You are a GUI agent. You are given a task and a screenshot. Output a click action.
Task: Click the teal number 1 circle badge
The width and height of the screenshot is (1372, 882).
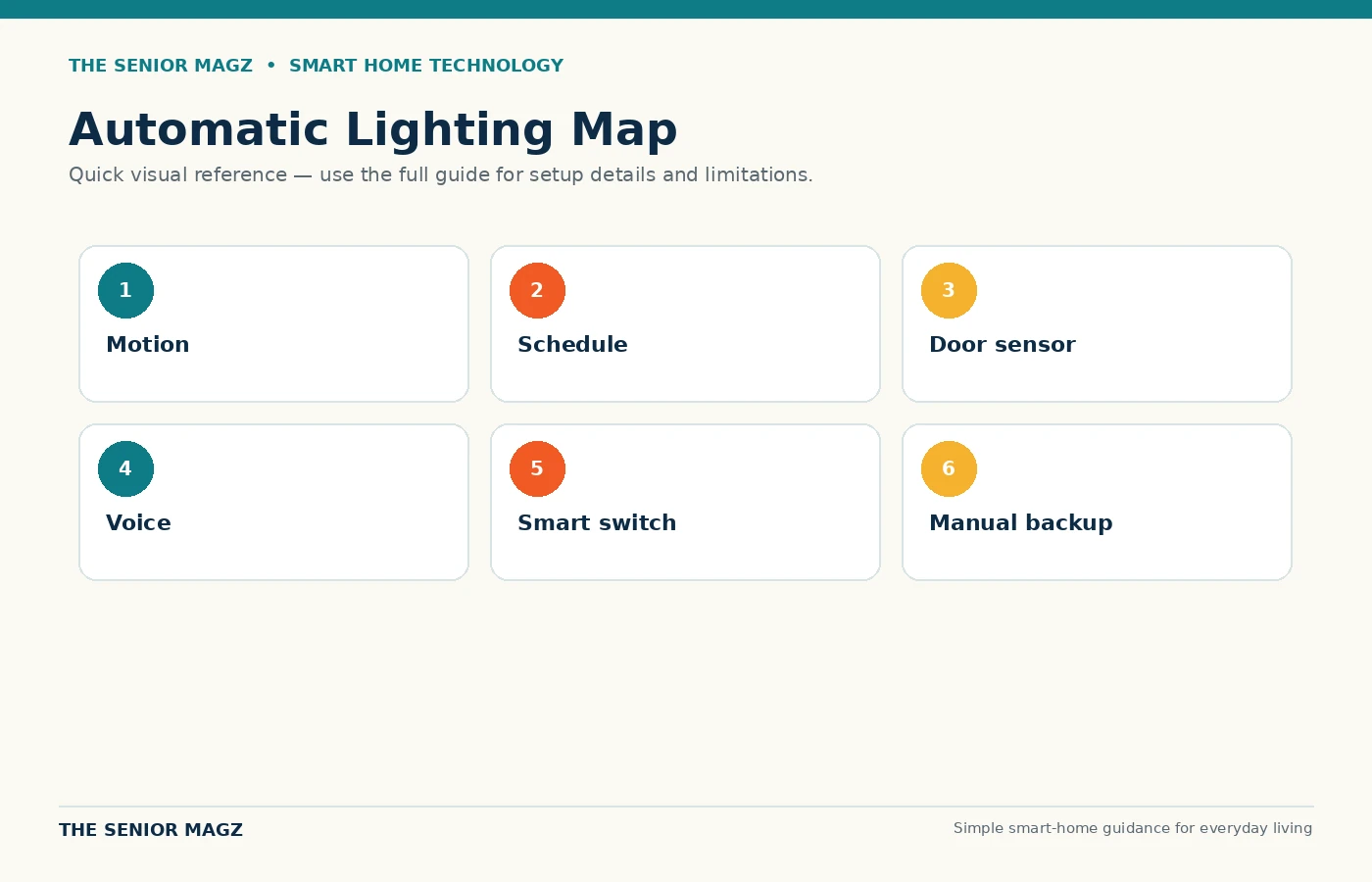coord(125,290)
